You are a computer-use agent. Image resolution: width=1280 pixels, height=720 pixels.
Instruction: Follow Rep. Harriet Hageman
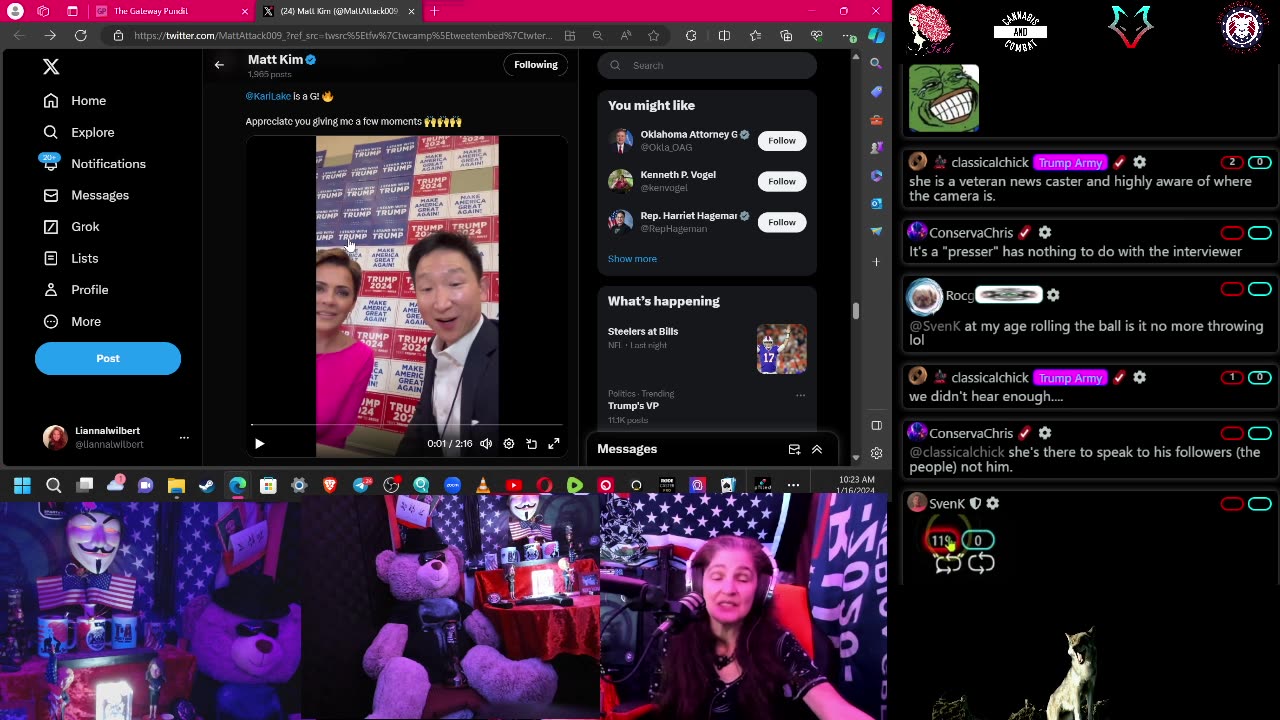click(x=782, y=223)
